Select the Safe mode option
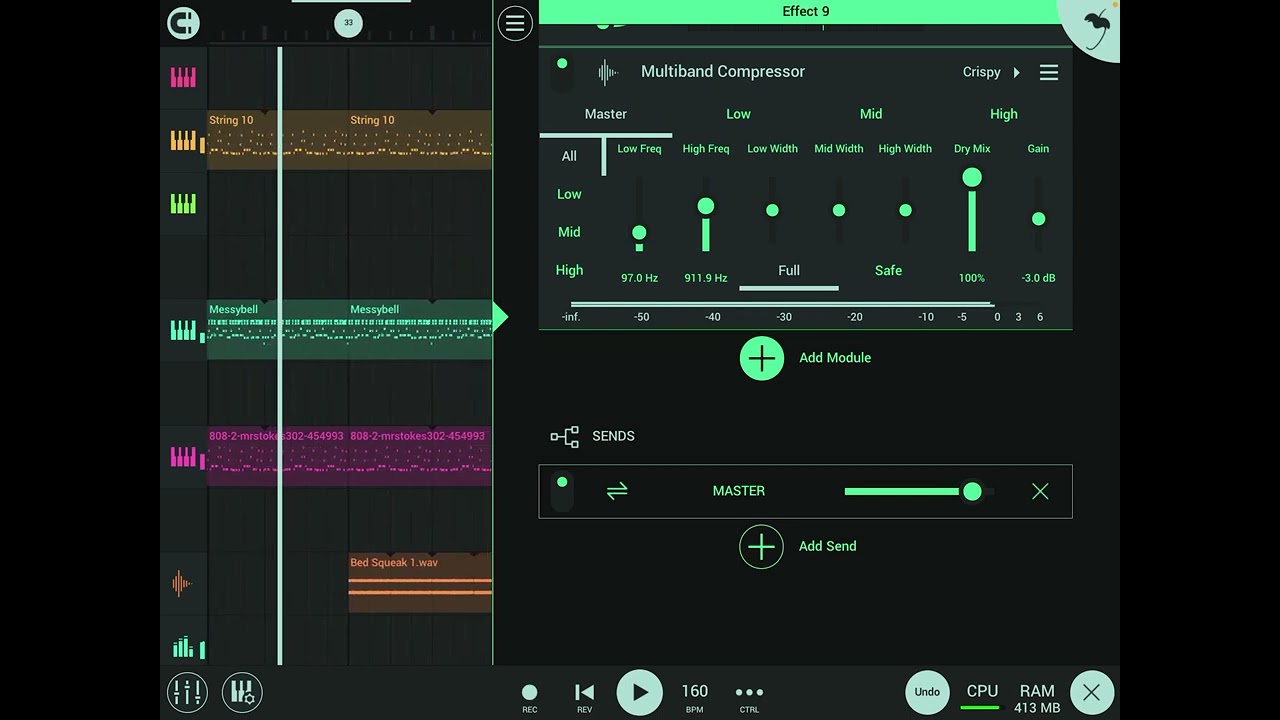 [x=888, y=271]
